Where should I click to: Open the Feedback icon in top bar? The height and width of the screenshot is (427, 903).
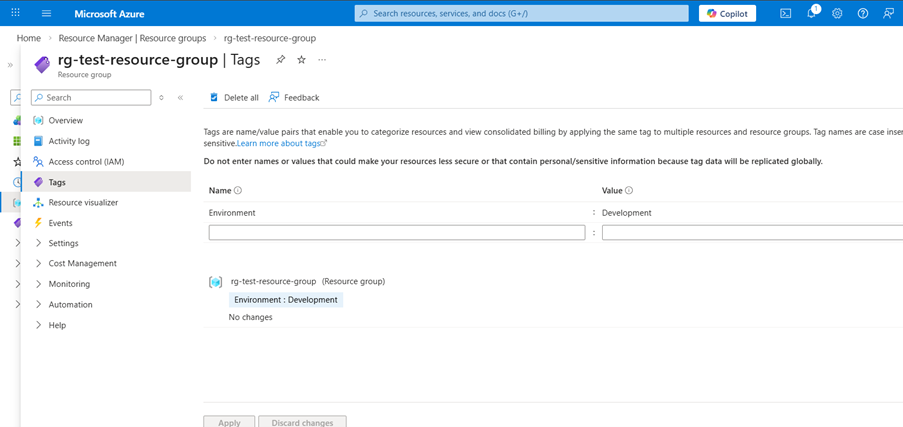pyautogui.click(x=888, y=13)
